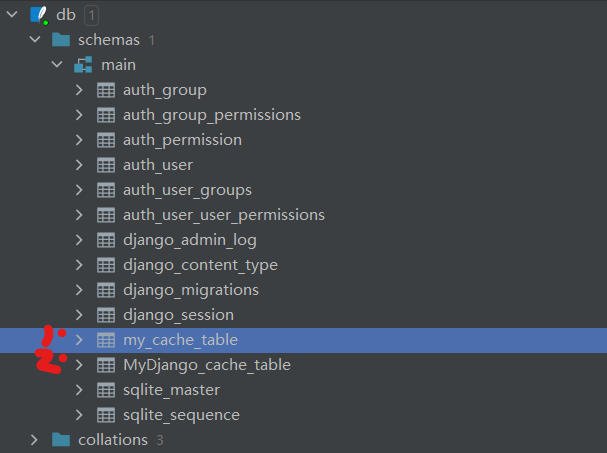The height and width of the screenshot is (453, 607).
Task: Collapse the main schema node
Action: (x=57, y=64)
